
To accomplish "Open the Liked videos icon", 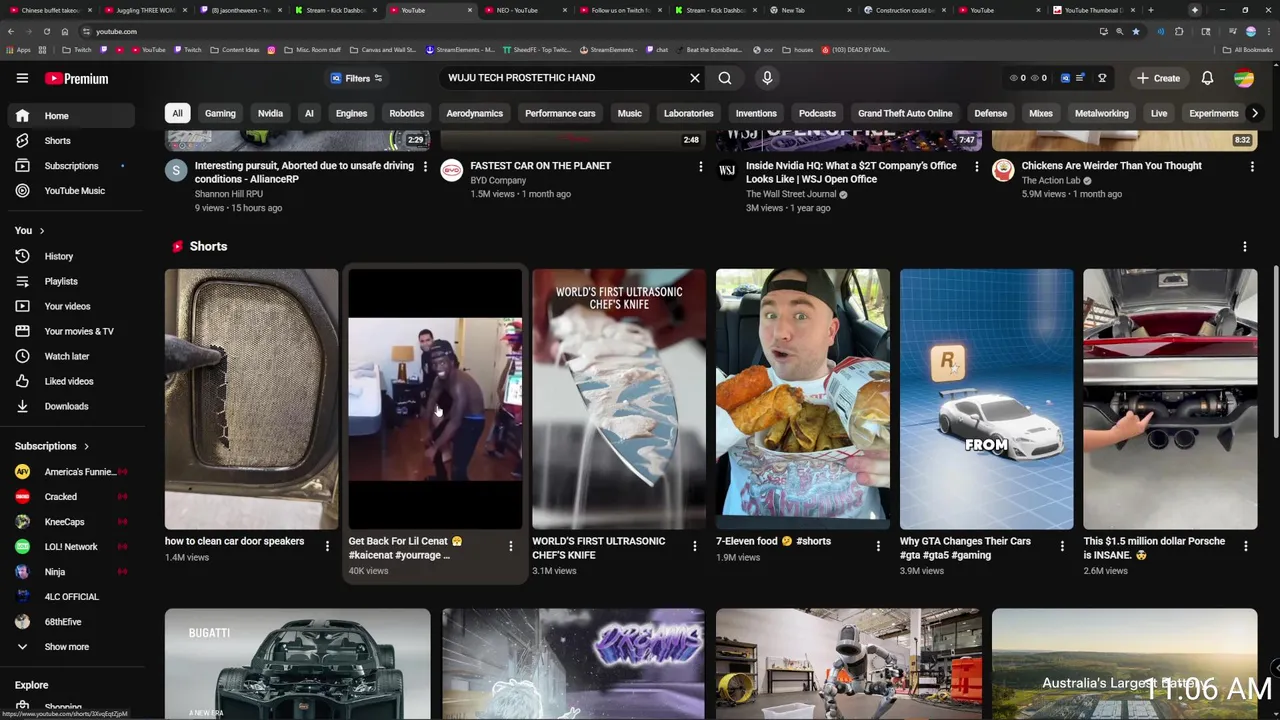I will [x=22, y=381].
